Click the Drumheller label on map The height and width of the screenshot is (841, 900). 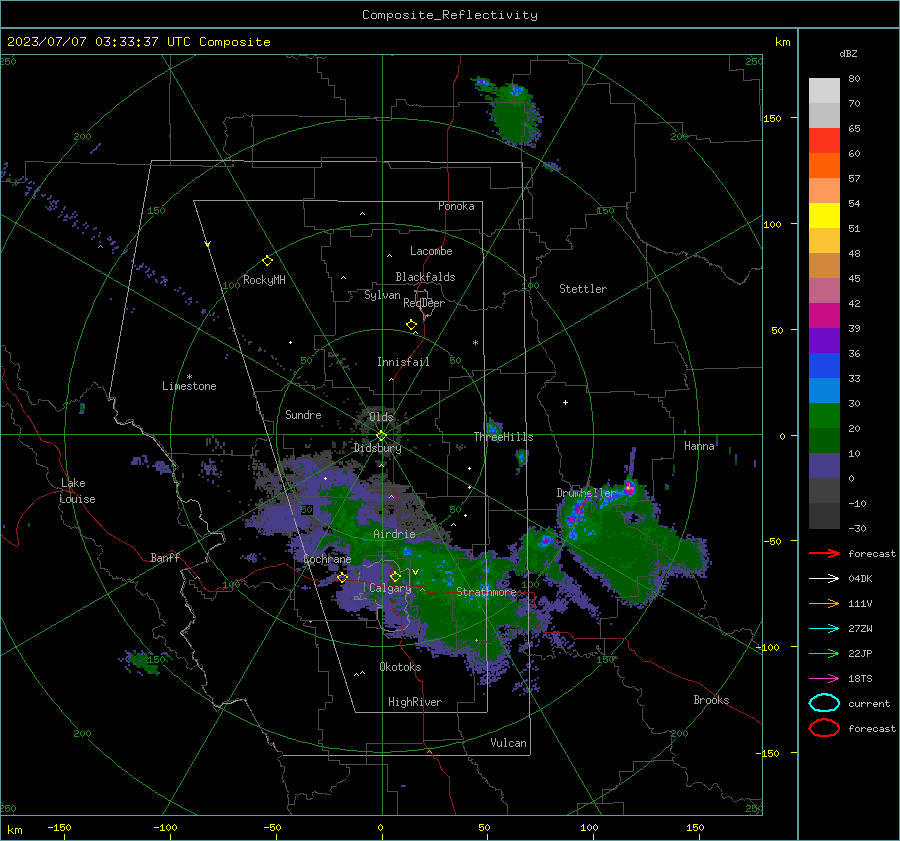(586, 493)
